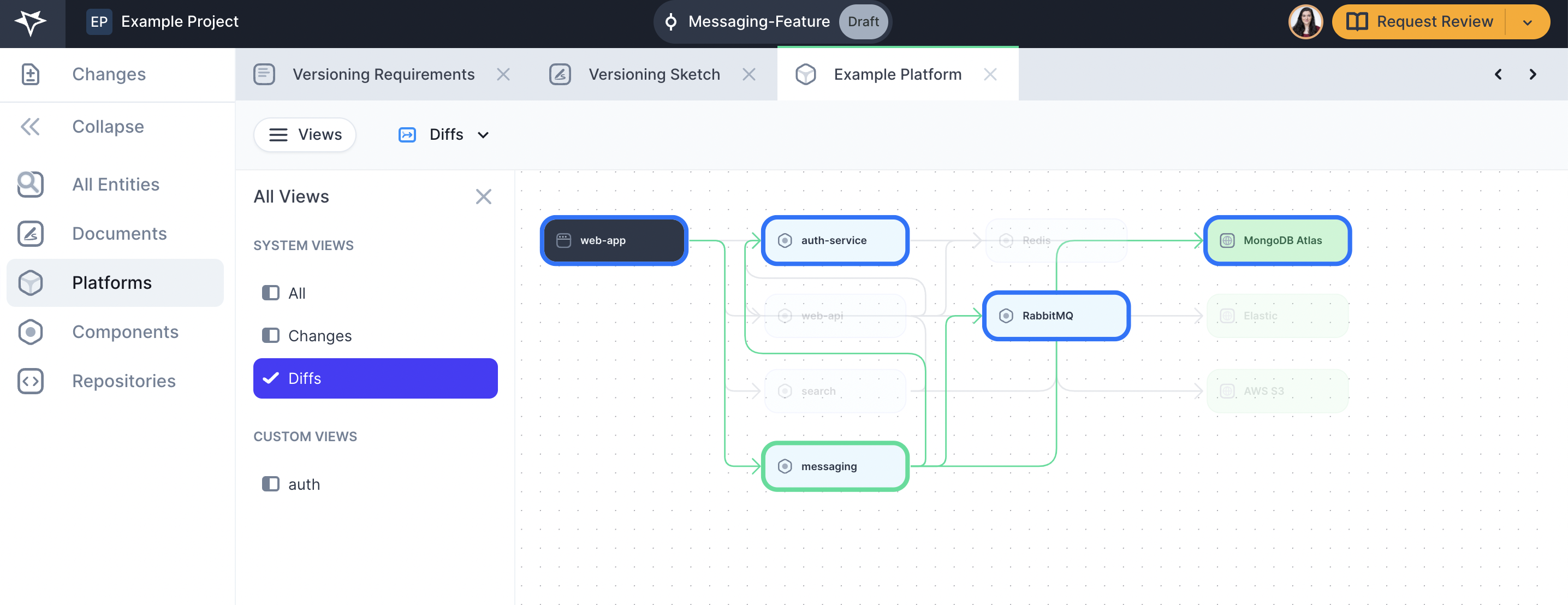Screen dimensions: 1568x605
Task: Click the All Entities search icon
Action: pos(31,185)
